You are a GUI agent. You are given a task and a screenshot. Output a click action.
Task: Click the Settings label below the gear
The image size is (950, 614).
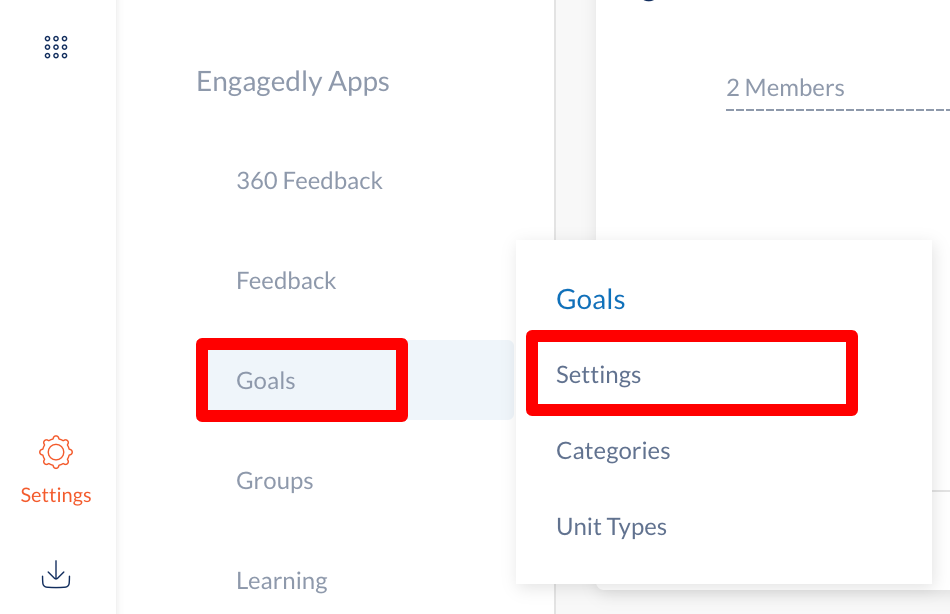click(55, 494)
